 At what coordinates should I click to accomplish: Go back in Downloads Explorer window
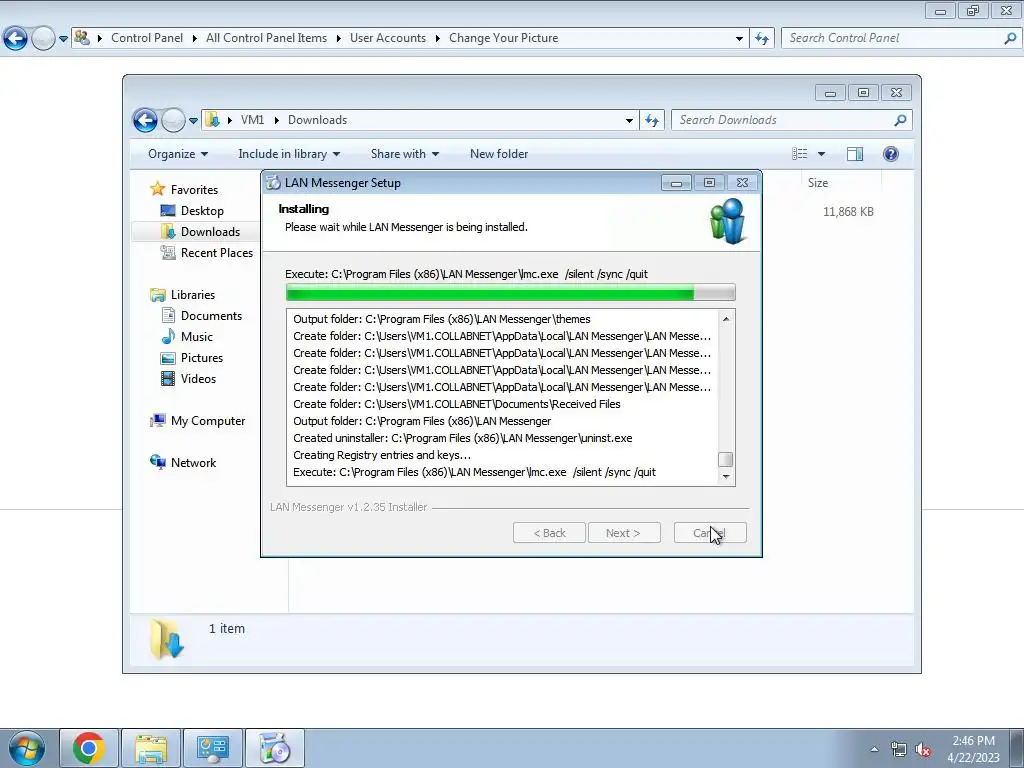point(145,120)
